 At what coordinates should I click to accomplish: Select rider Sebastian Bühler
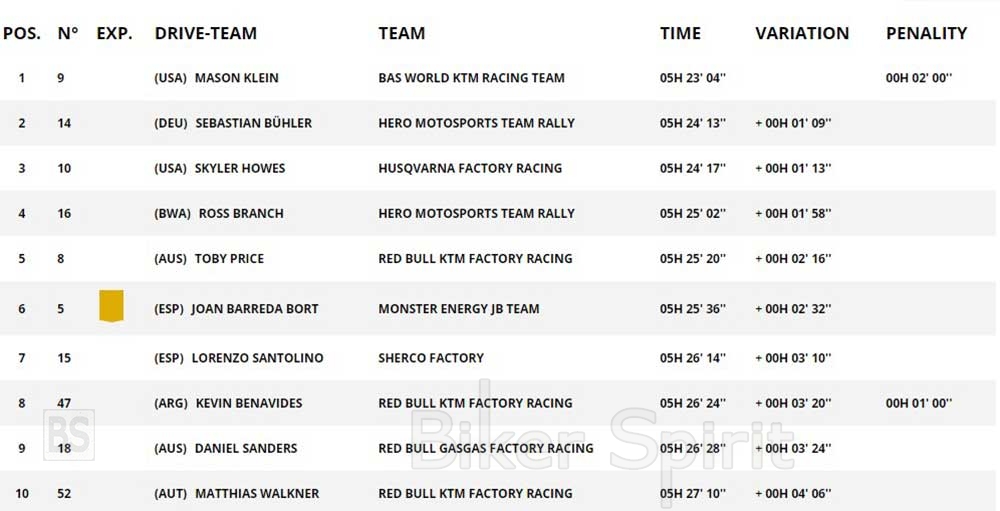click(x=253, y=123)
